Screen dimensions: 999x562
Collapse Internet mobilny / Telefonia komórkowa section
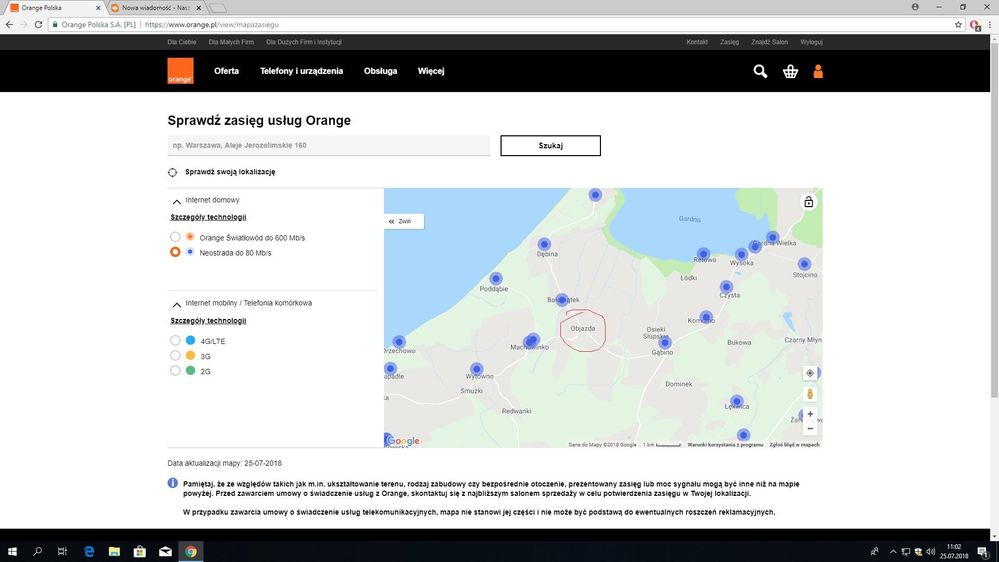point(176,303)
